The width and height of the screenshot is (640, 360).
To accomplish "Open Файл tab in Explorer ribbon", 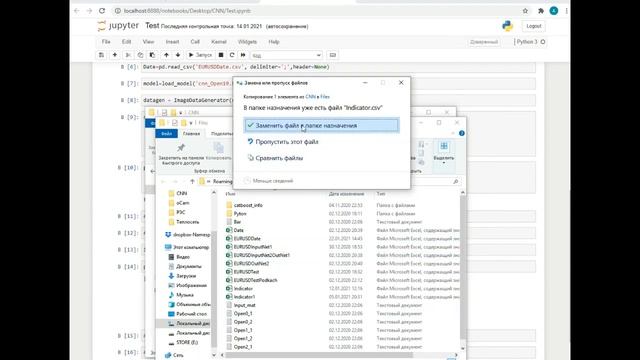I will 167,133.
